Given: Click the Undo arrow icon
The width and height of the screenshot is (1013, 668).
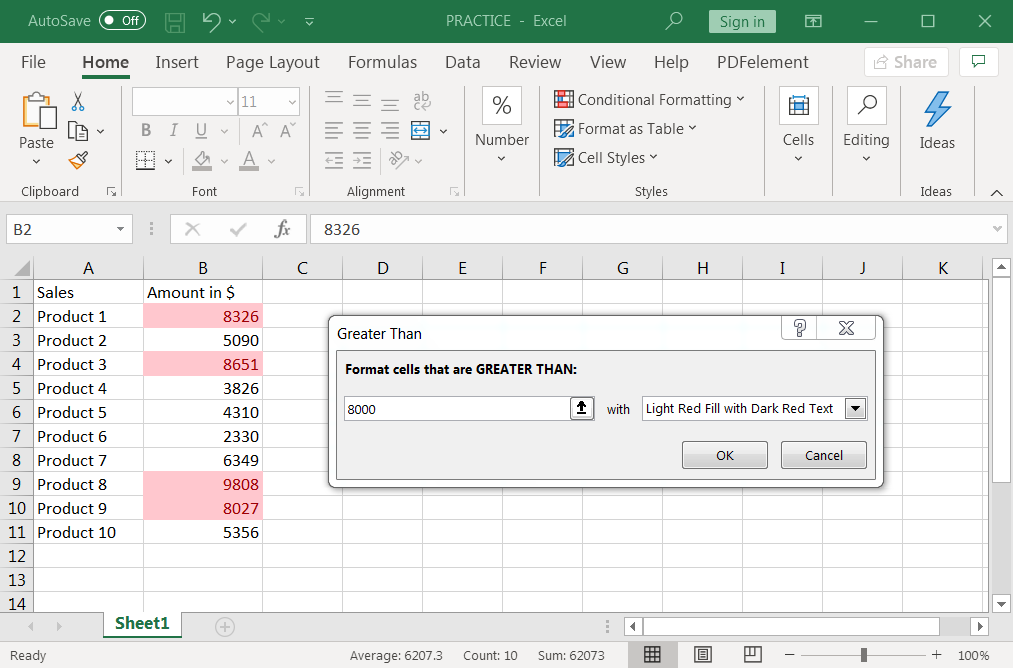Looking at the screenshot, I should (x=211, y=21).
